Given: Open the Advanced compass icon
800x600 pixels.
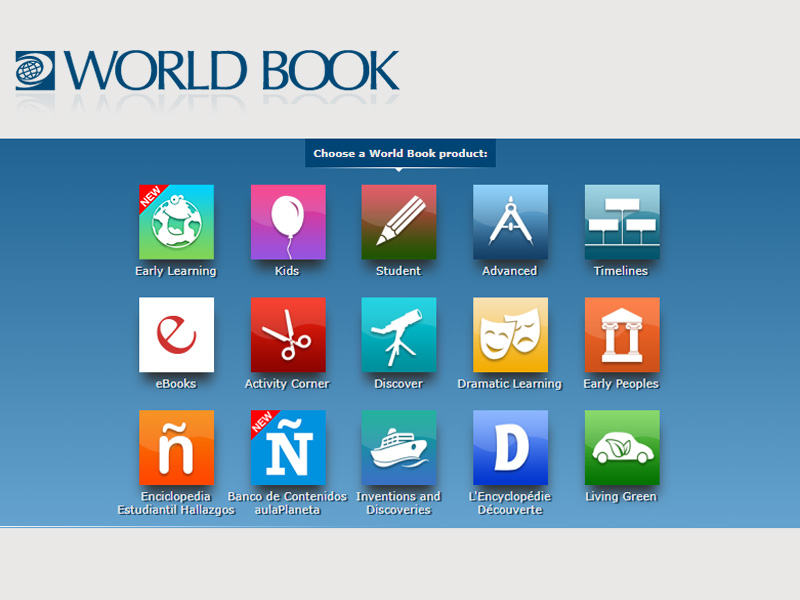Looking at the screenshot, I should pyautogui.click(x=510, y=222).
